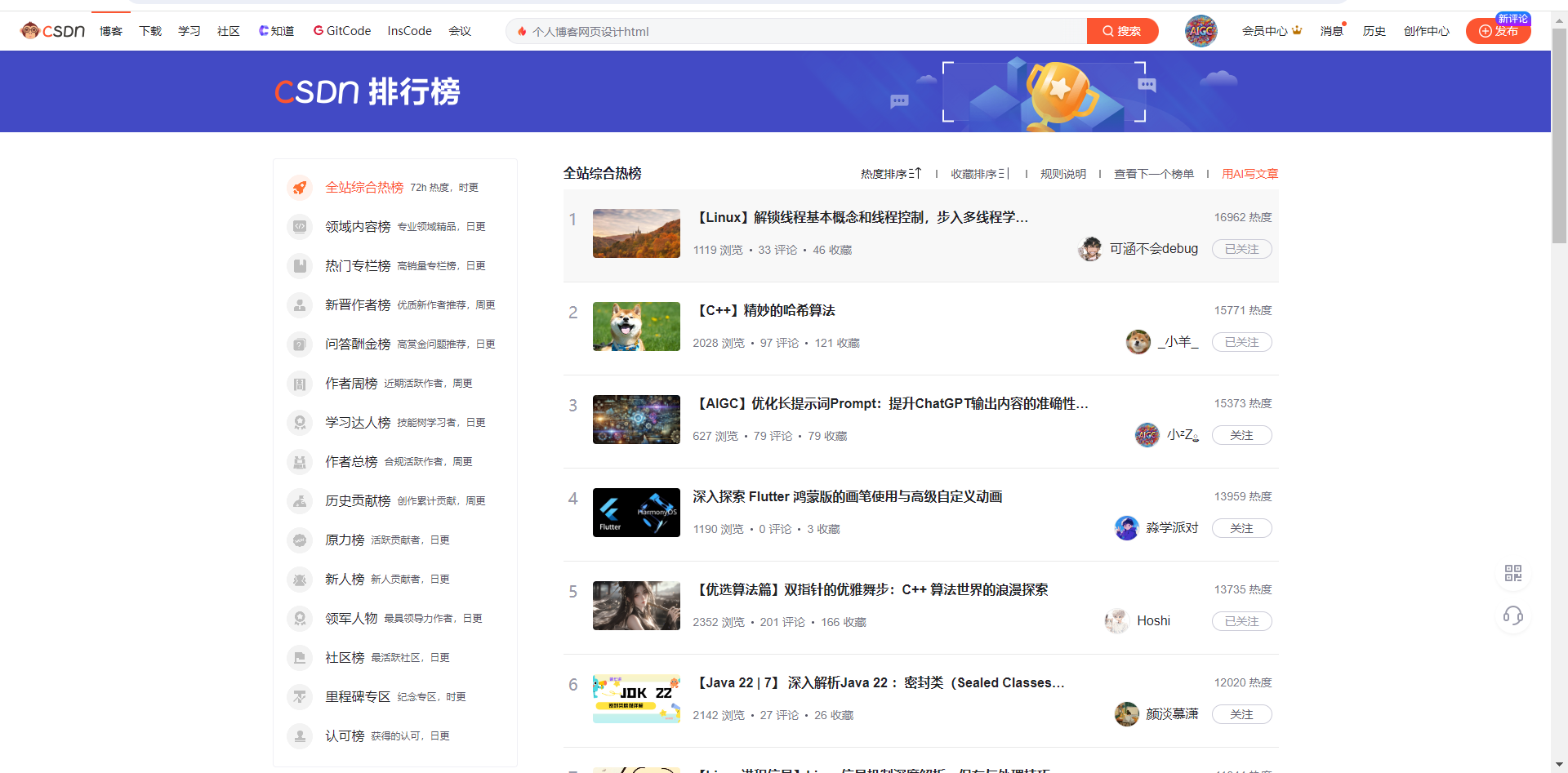Go to the 社区 nav item
The height and width of the screenshot is (773, 1568).
(229, 31)
